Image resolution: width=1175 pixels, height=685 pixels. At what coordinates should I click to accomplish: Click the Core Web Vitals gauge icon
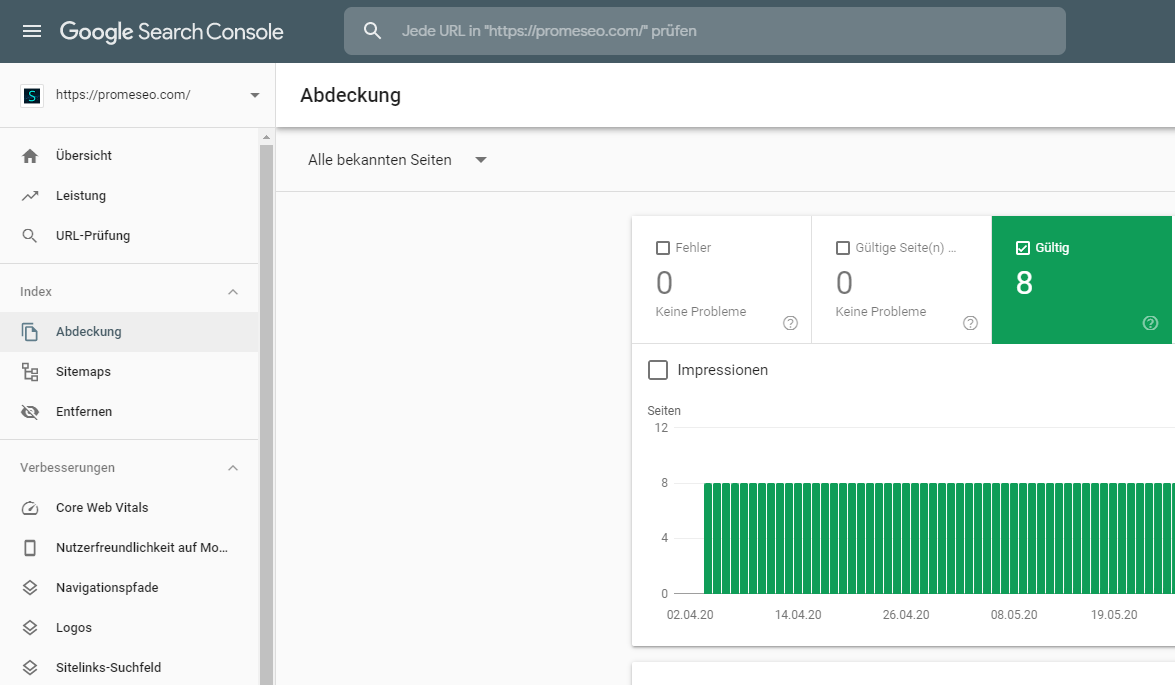[x=30, y=508]
